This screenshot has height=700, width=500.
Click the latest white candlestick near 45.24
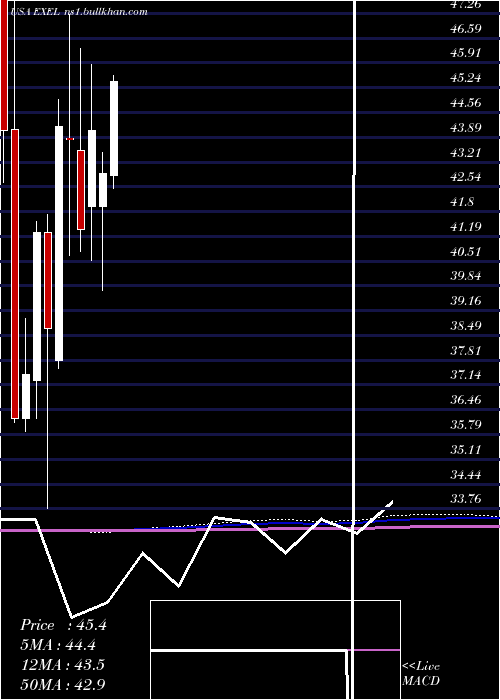[x=114, y=129]
